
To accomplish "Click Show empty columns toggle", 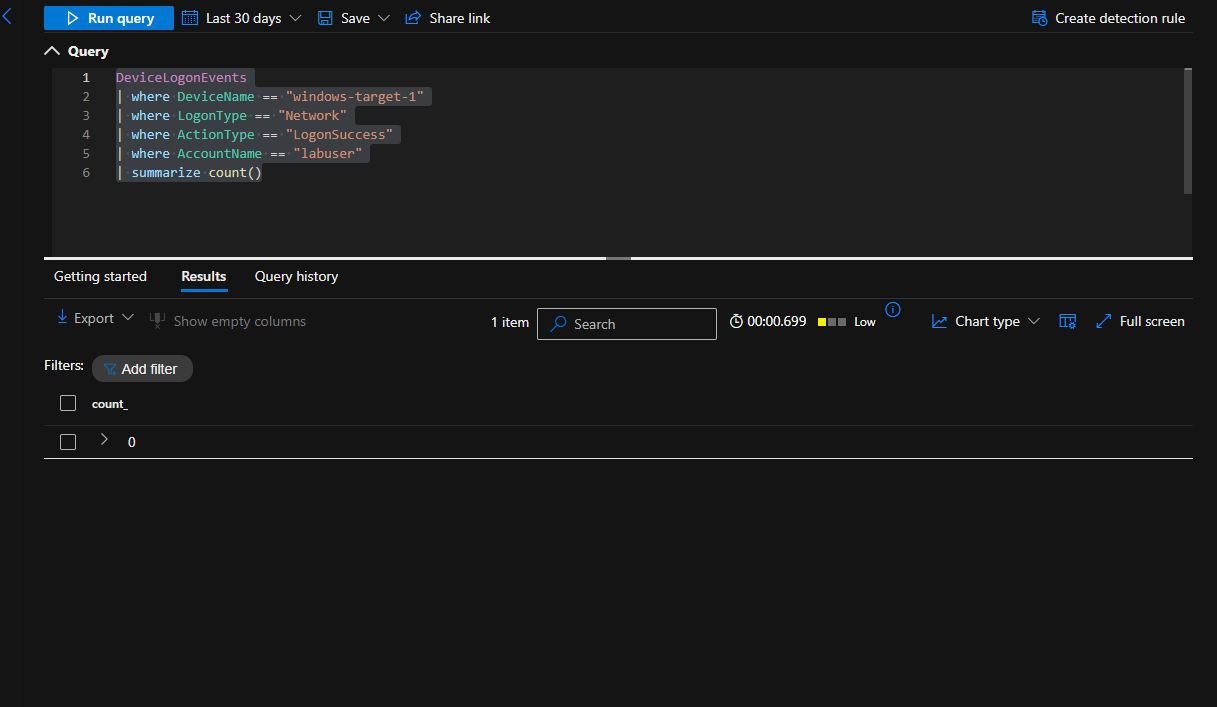I will (227, 321).
